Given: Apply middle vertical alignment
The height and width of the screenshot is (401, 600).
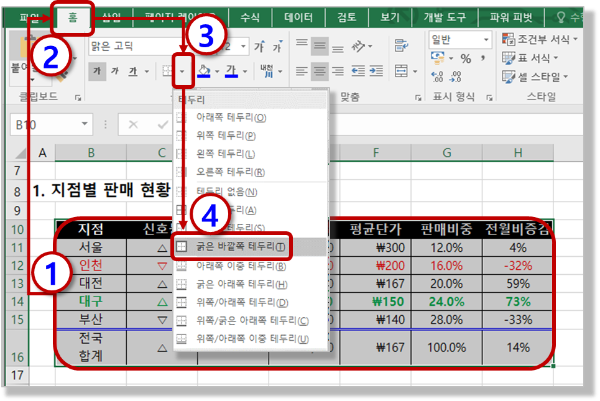Looking at the screenshot, I should [320, 47].
